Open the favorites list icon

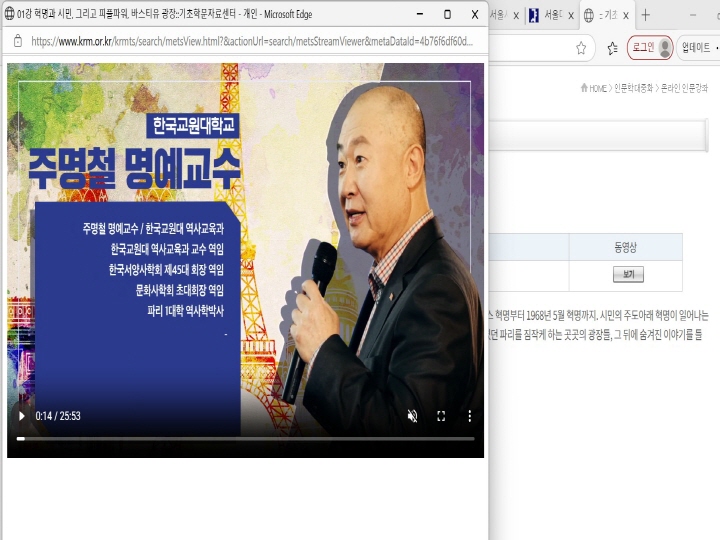pyautogui.click(x=612, y=48)
